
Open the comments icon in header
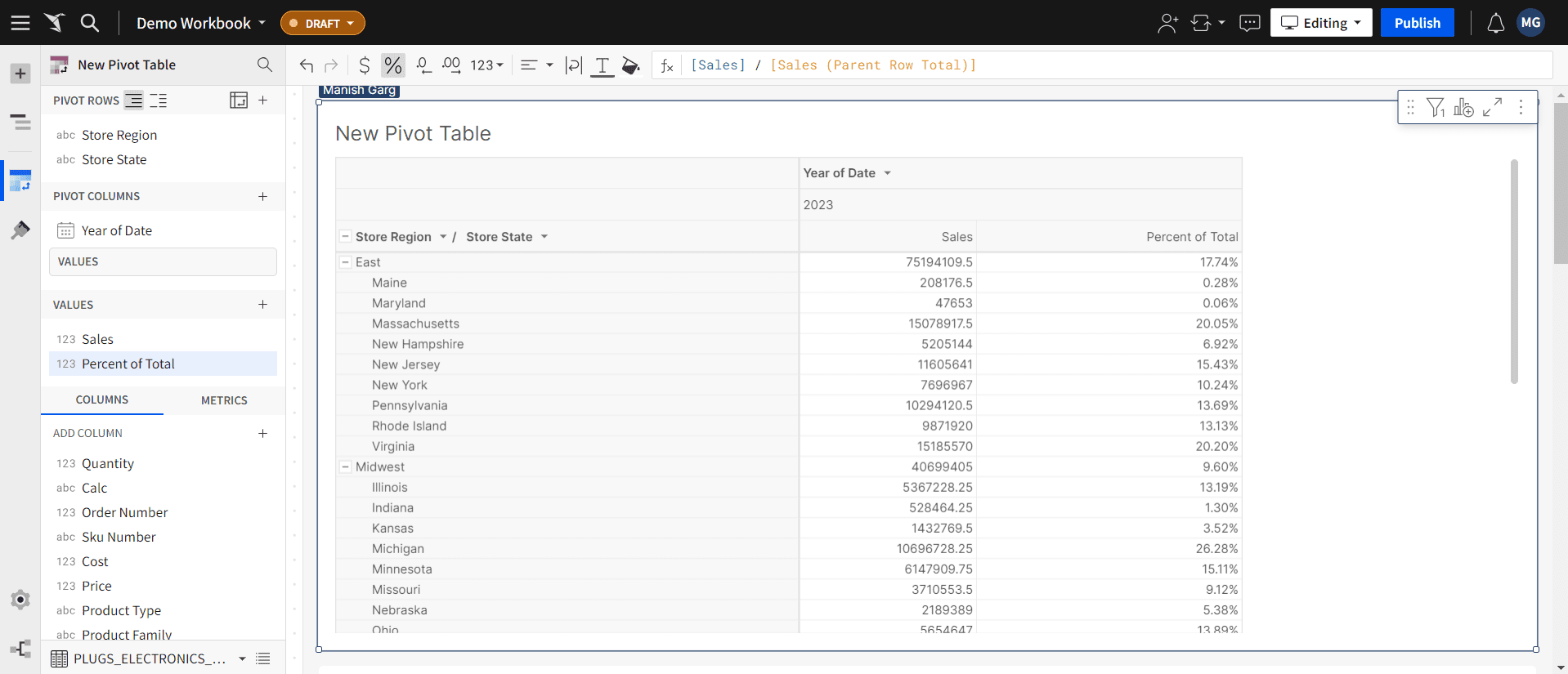pos(1249,23)
